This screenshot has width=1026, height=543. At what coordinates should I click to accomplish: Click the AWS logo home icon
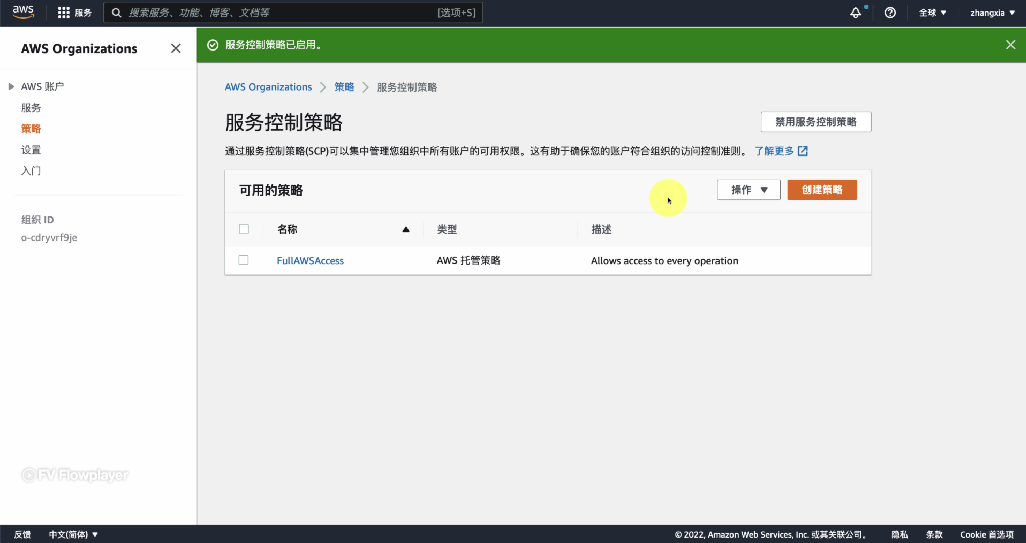pos(23,12)
